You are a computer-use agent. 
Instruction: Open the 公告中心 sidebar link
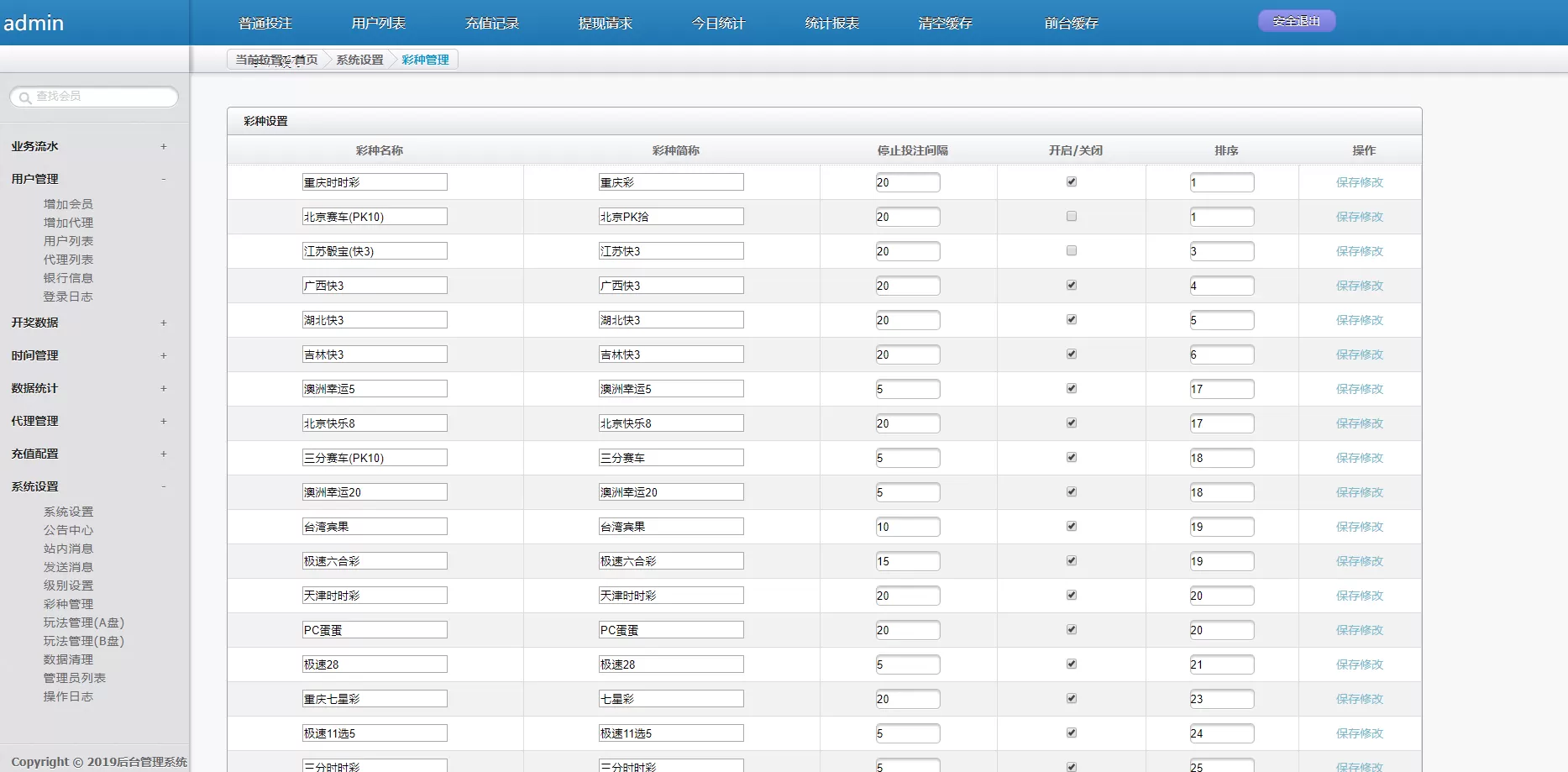click(68, 530)
